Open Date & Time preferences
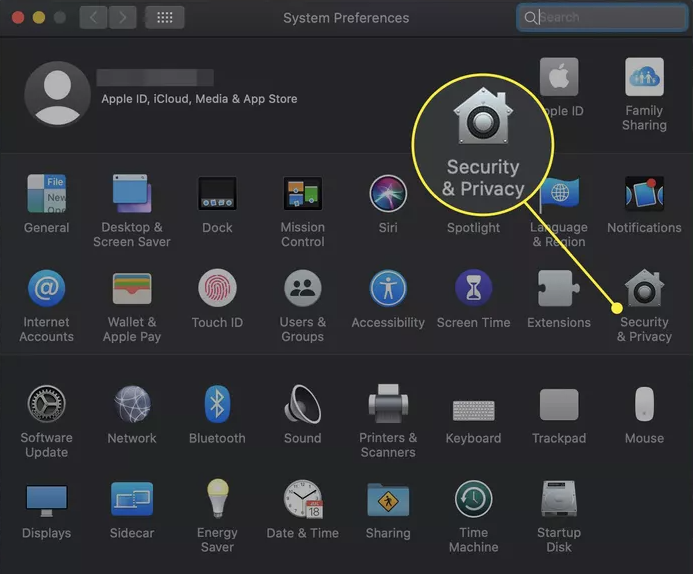This screenshot has height=574, width=693. point(303,499)
